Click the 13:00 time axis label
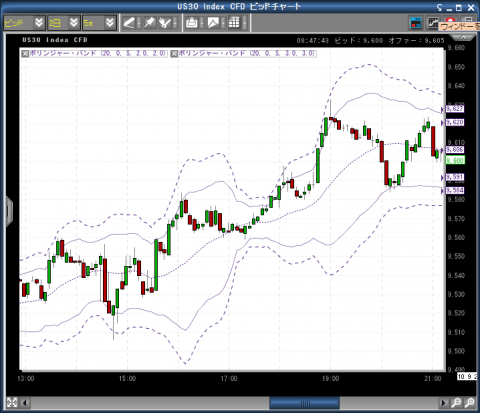 click(26, 378)
